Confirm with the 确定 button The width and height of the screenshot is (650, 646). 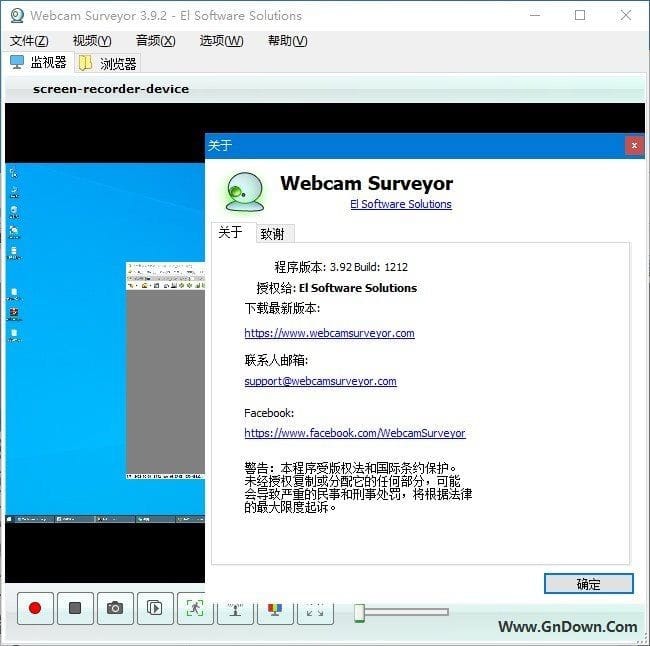(x=589, y=584)
